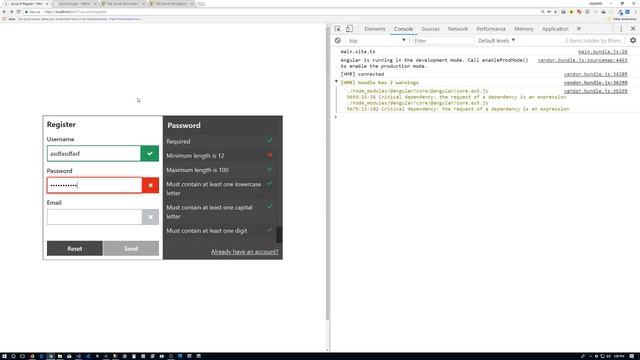This screenshot has width=640, height=360.
Task: Toggle the device toolbar icon in DevTools
Action: [349, 29]
